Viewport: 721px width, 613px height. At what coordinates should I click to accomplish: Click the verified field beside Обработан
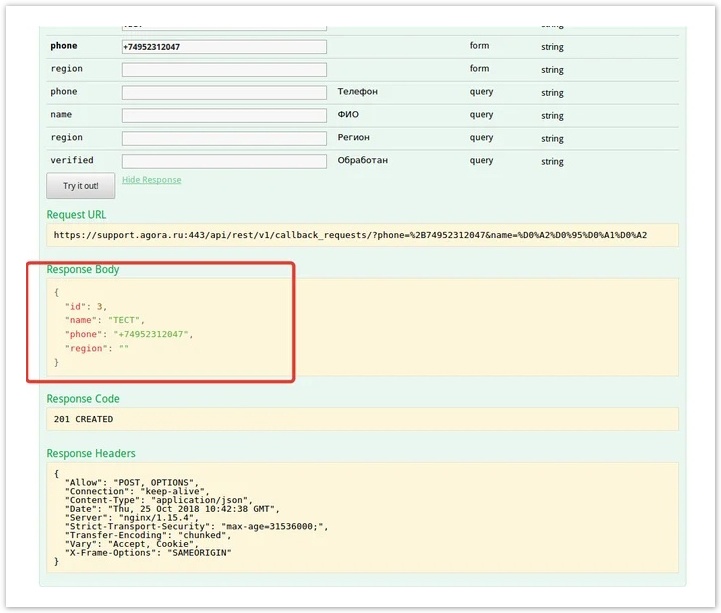(x=224, y=161)
